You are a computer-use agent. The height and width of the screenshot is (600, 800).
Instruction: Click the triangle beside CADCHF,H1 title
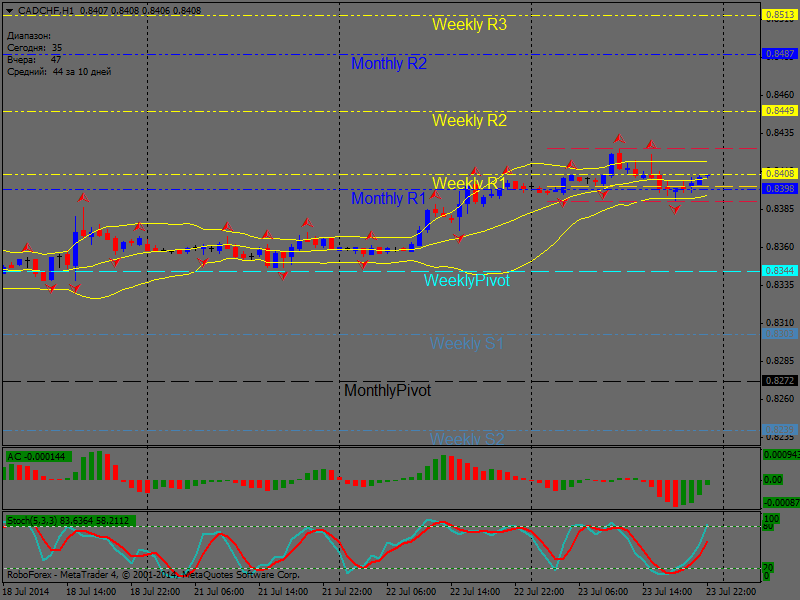9,10
